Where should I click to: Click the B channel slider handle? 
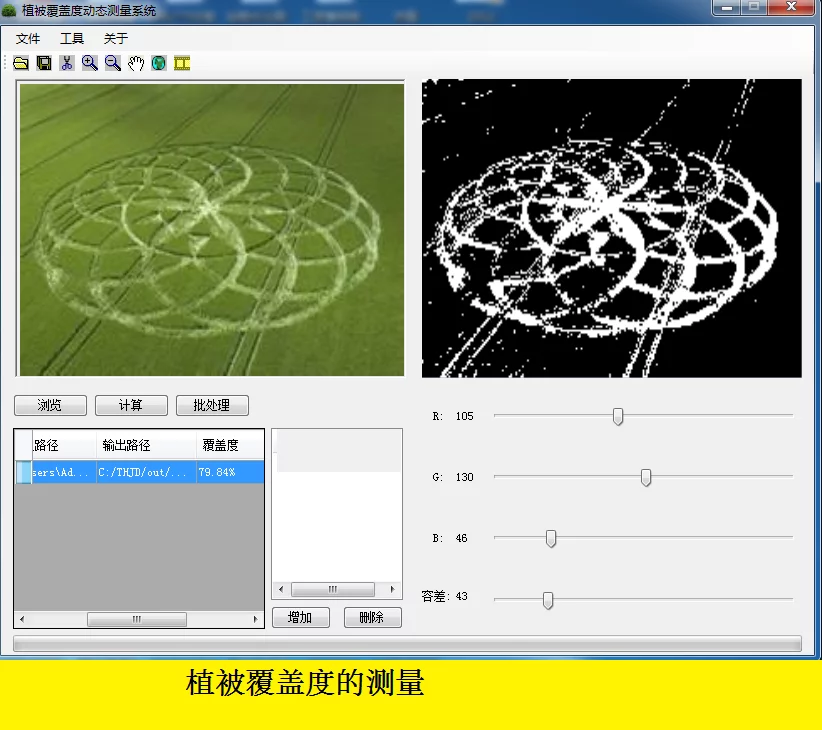(x=551, y=539)
